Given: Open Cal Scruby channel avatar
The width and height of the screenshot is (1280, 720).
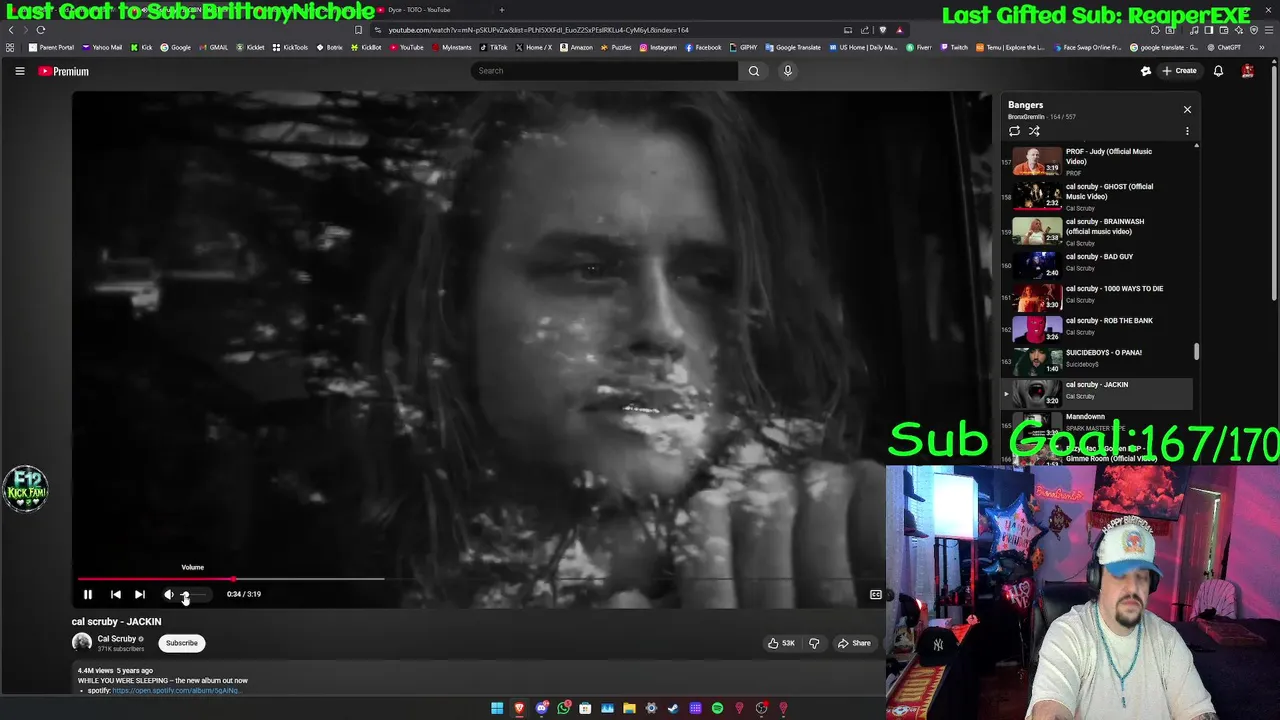Looking at the screenshot, I should [82, 643].
